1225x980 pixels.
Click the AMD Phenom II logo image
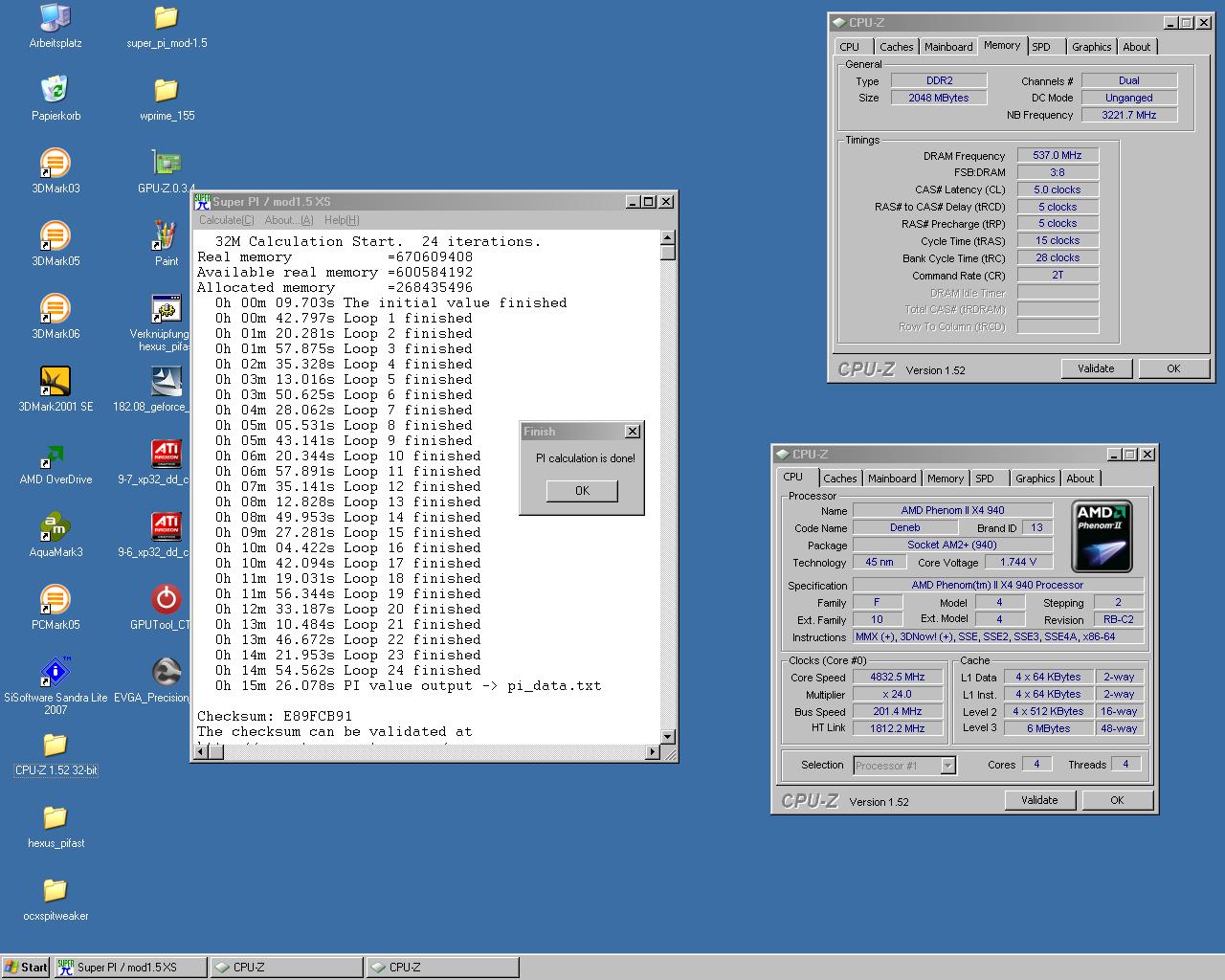1102,536
